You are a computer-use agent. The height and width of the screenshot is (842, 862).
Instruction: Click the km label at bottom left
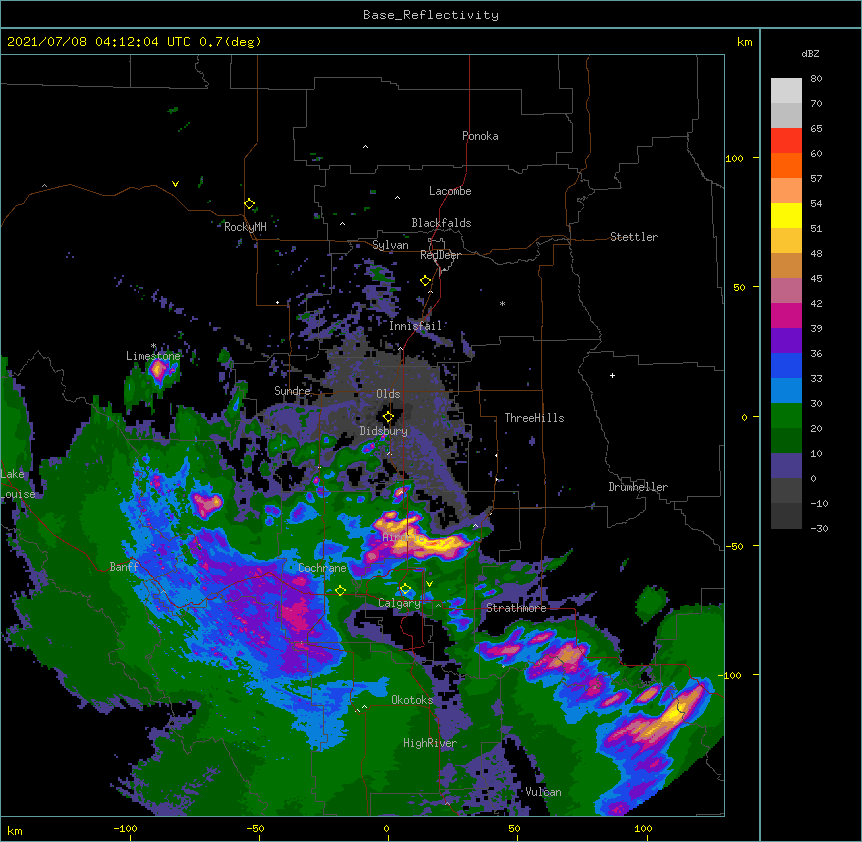(15, 830)
